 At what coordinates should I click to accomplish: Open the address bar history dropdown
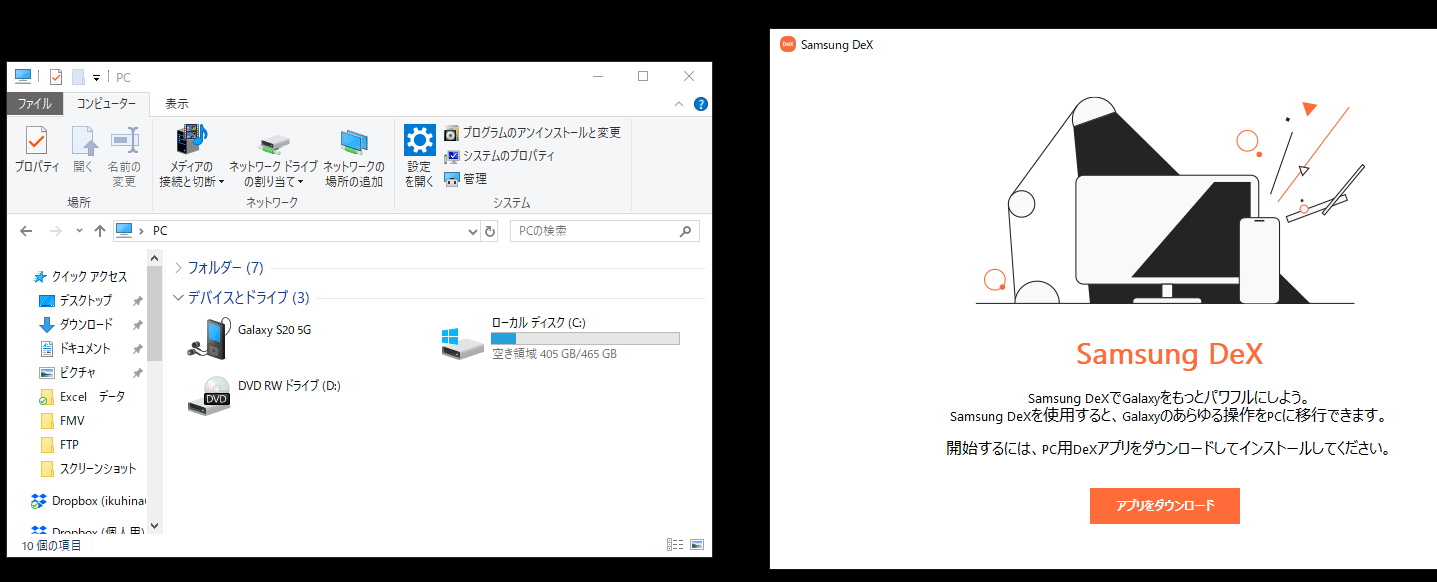(x=473, y=231)
